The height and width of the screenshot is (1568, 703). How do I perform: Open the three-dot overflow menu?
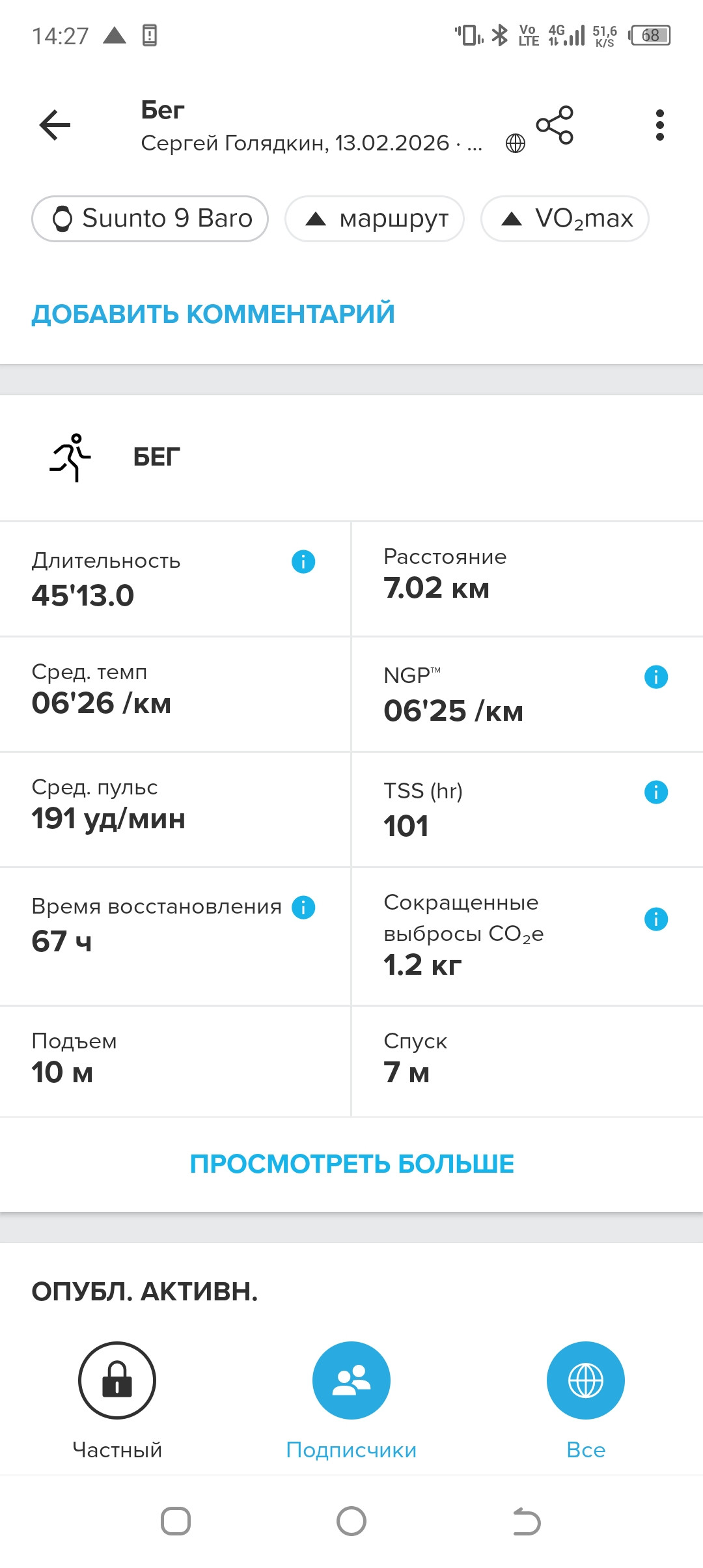click(660, 125)
